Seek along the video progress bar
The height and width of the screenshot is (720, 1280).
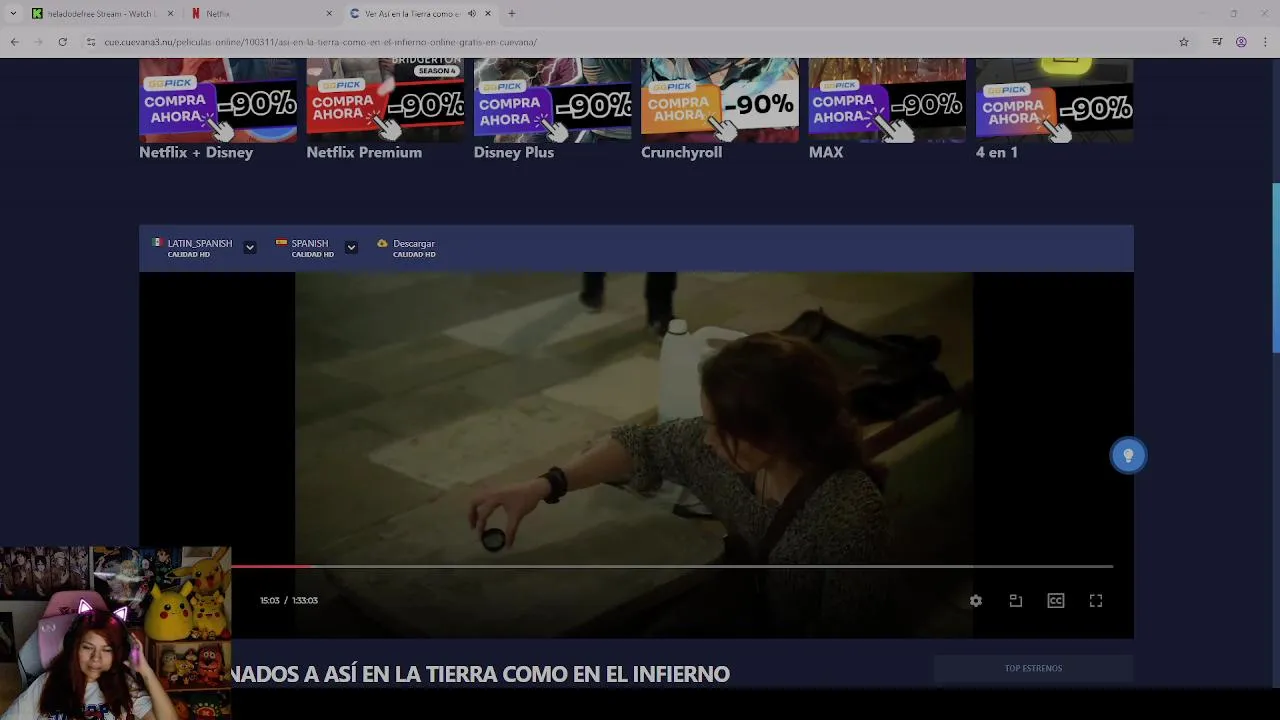coord(672,567)
